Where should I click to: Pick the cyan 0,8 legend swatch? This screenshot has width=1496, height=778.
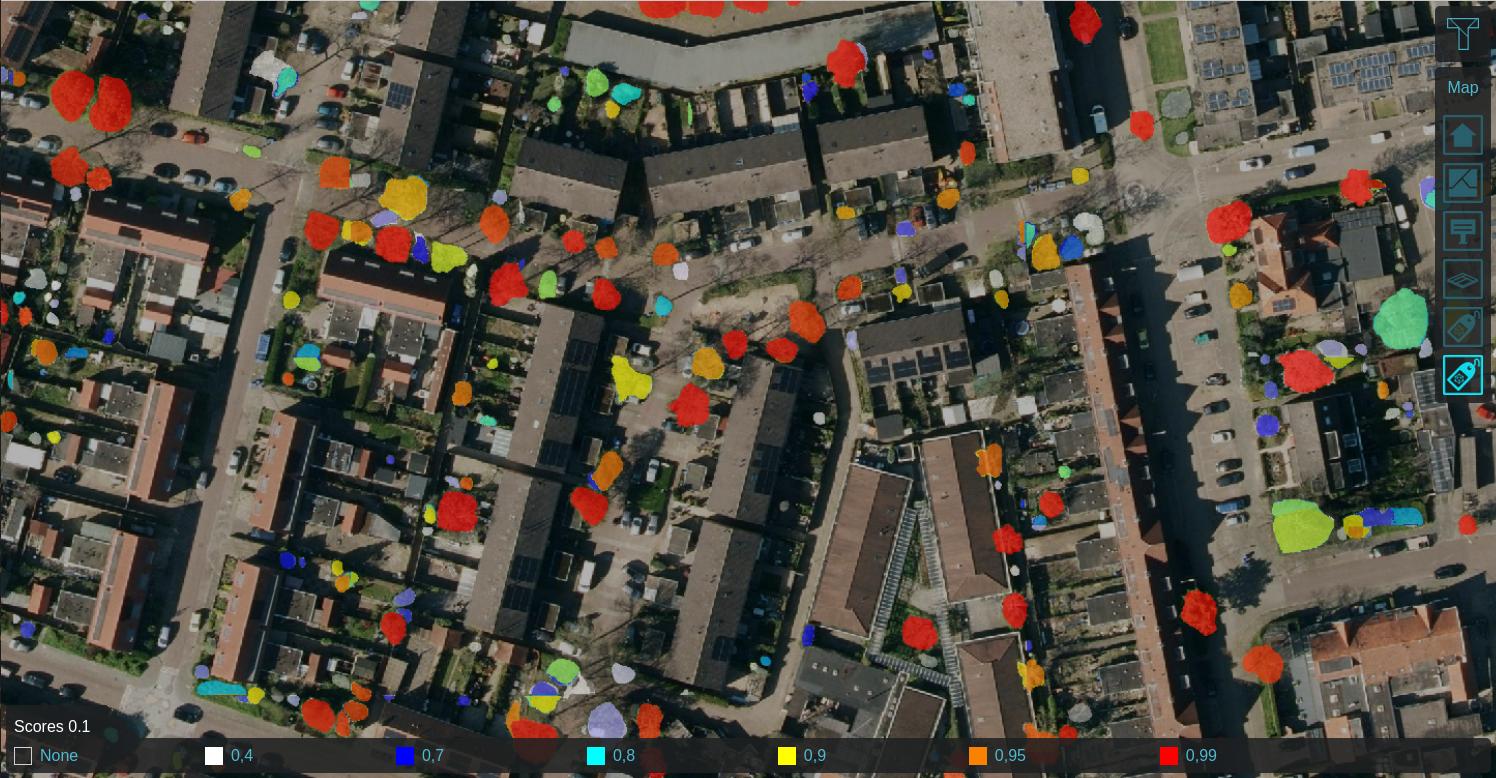pyautogui.click(x=596, y=756)
